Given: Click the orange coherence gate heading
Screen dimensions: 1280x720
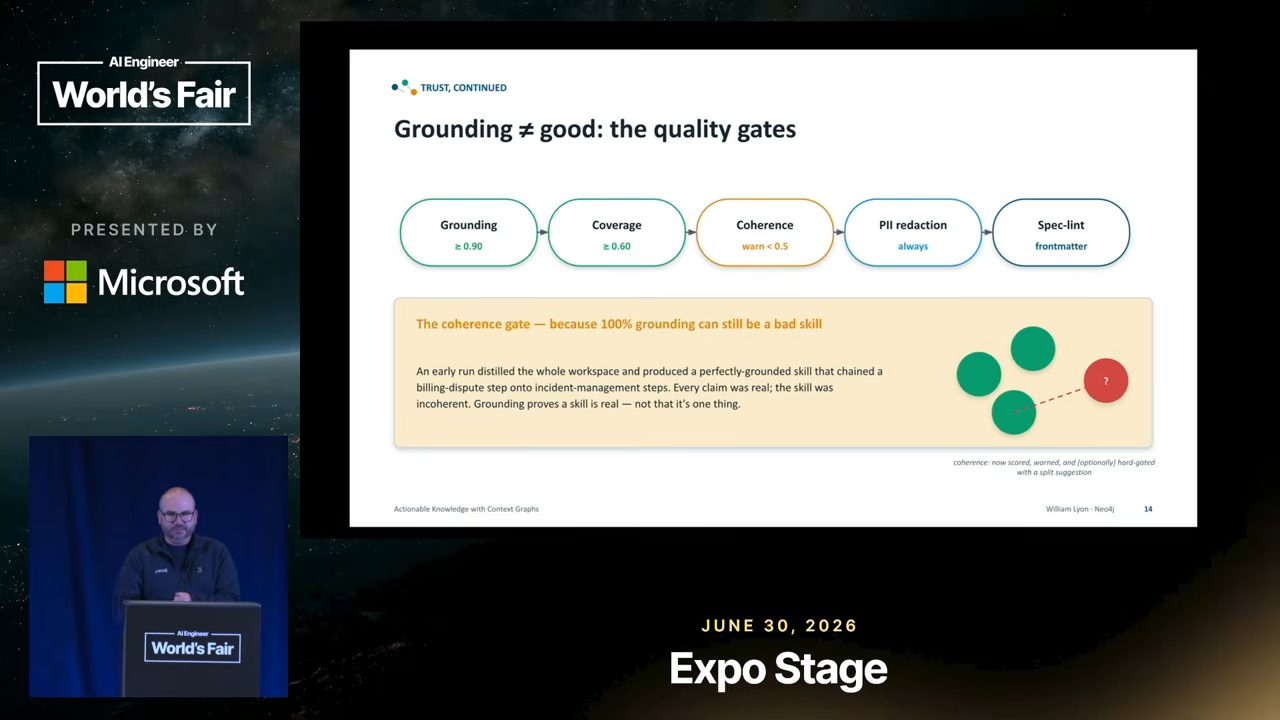Looking at the screenshot, I should (619, 324).
